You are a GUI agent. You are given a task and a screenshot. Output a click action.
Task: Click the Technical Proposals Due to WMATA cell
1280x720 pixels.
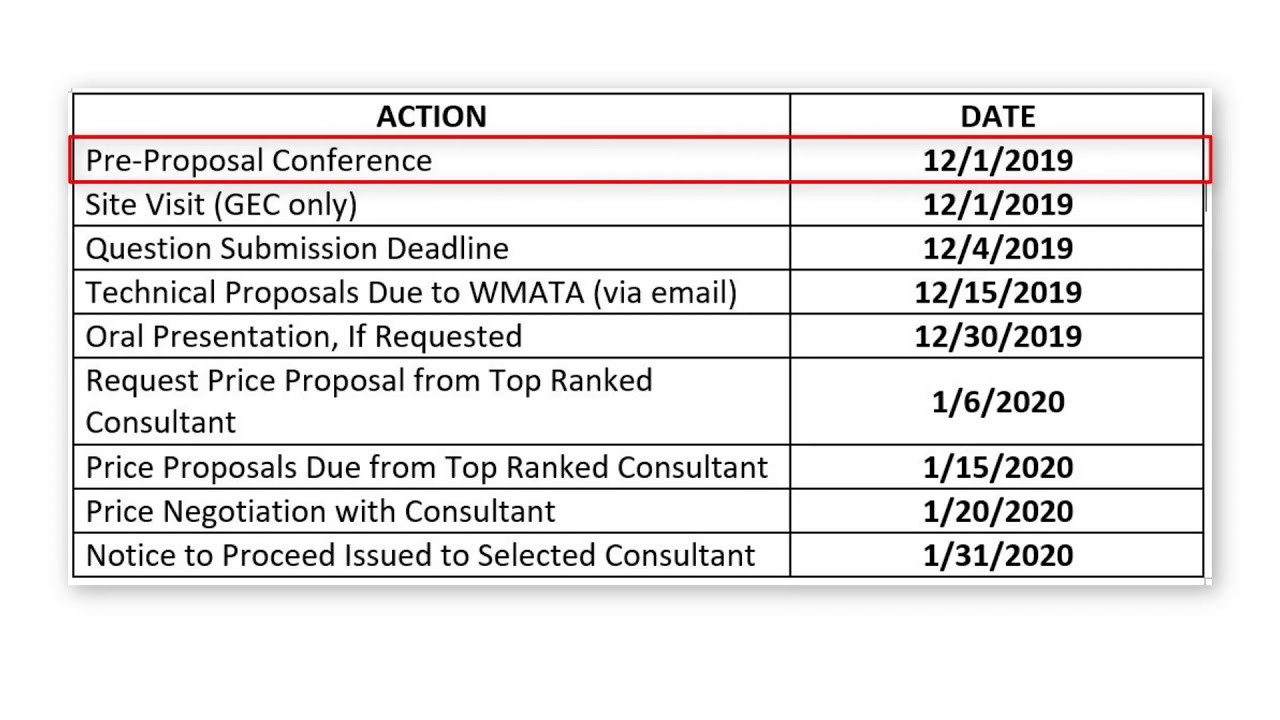[x=431, y=292]
